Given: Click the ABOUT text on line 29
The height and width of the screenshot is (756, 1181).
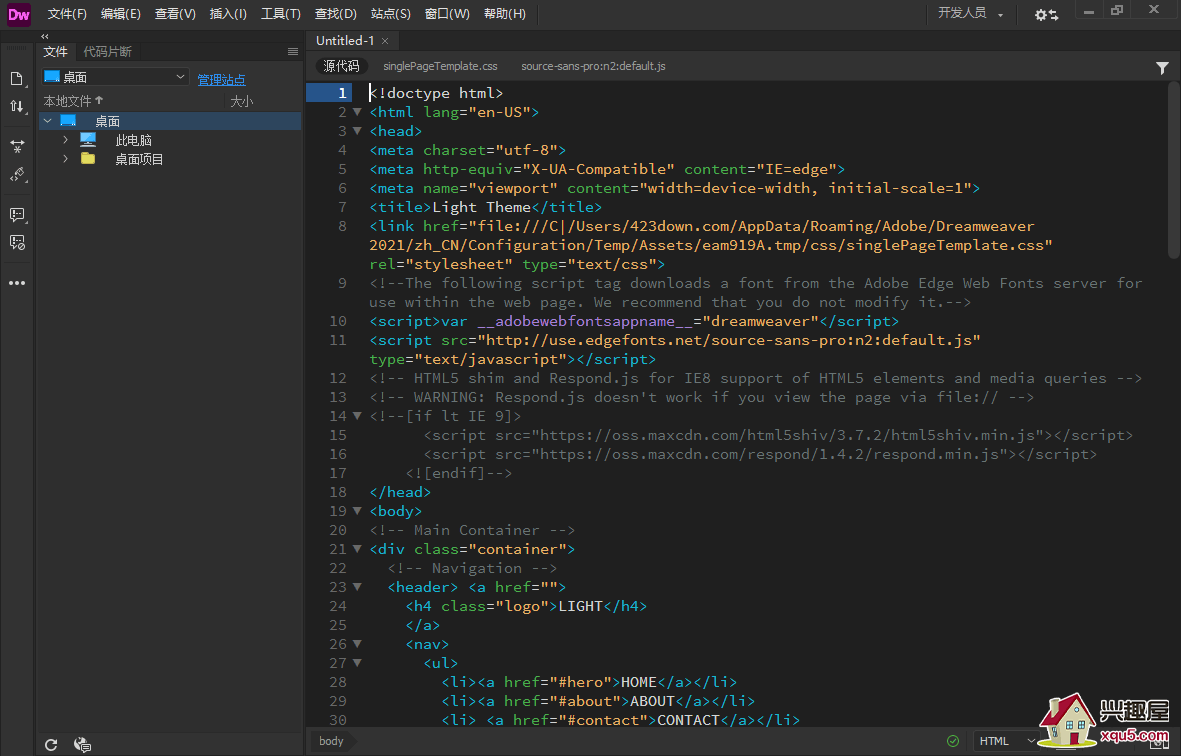Looking at the screenshot, I should [x=652, y=701].
